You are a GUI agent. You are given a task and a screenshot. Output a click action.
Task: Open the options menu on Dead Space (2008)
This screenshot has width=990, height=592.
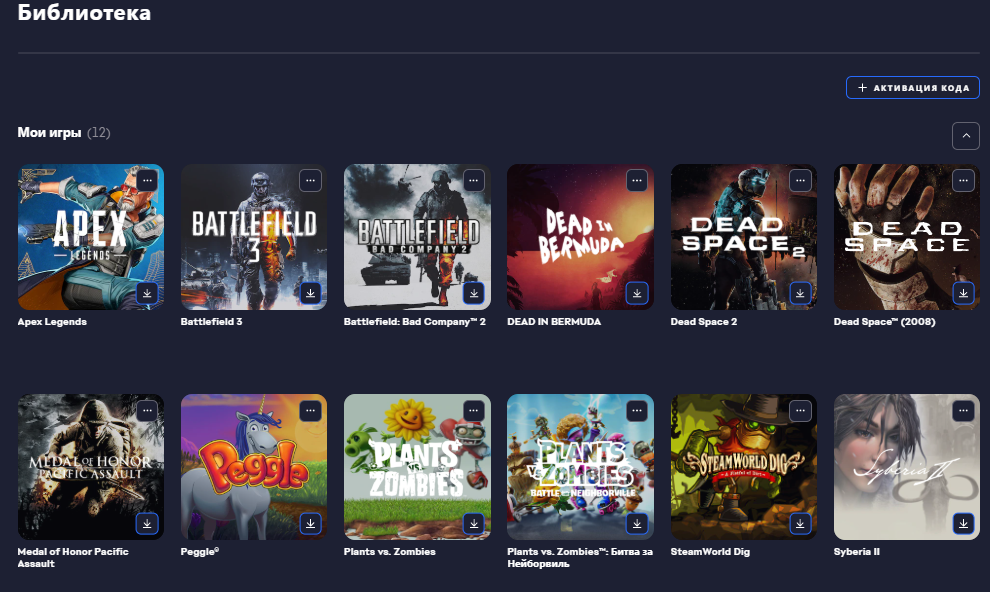click(963, 181)
